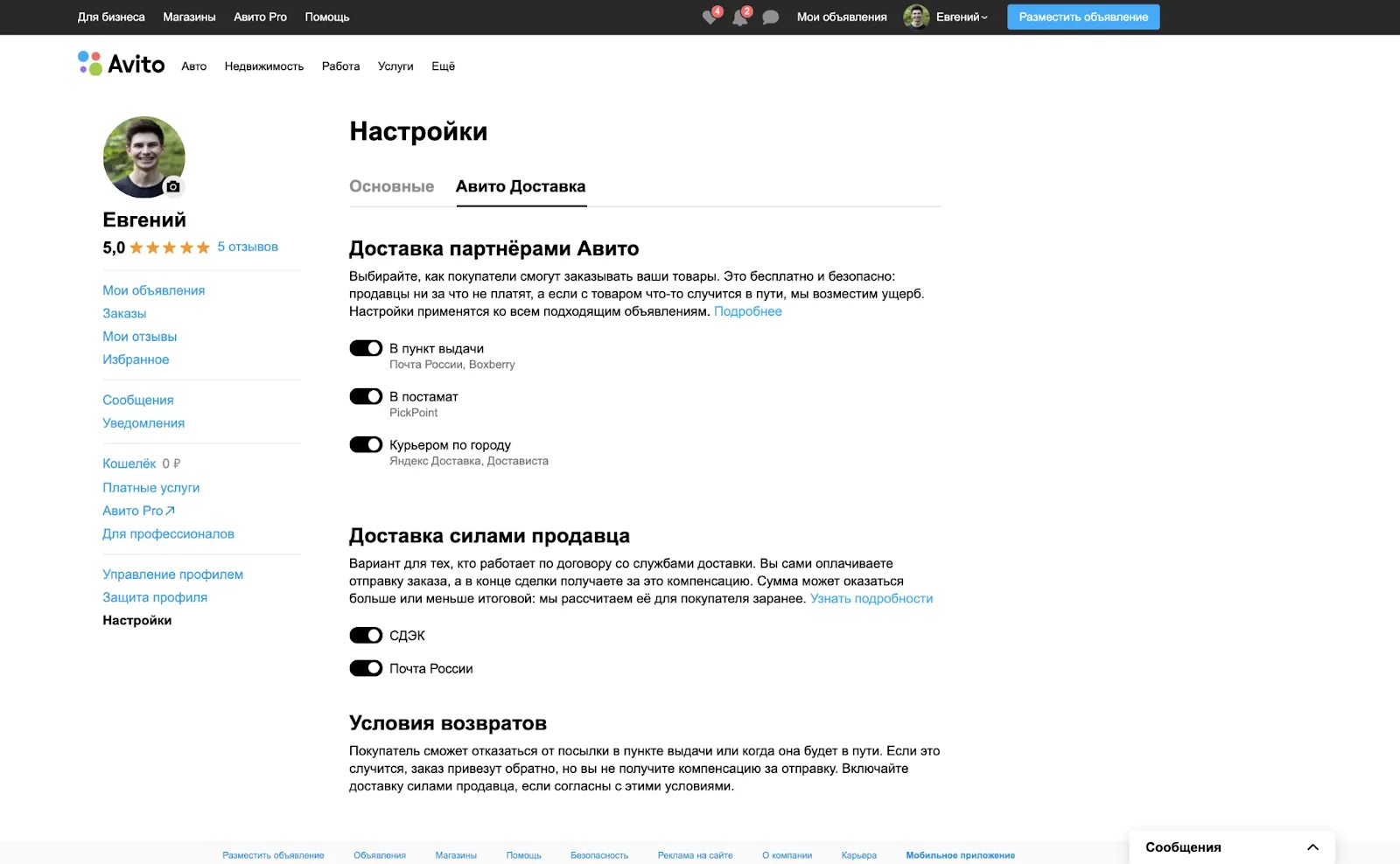Open Уведомления sidebar link
The image size is (1400, 864).
pyautogui.click(x=143, y=423)
